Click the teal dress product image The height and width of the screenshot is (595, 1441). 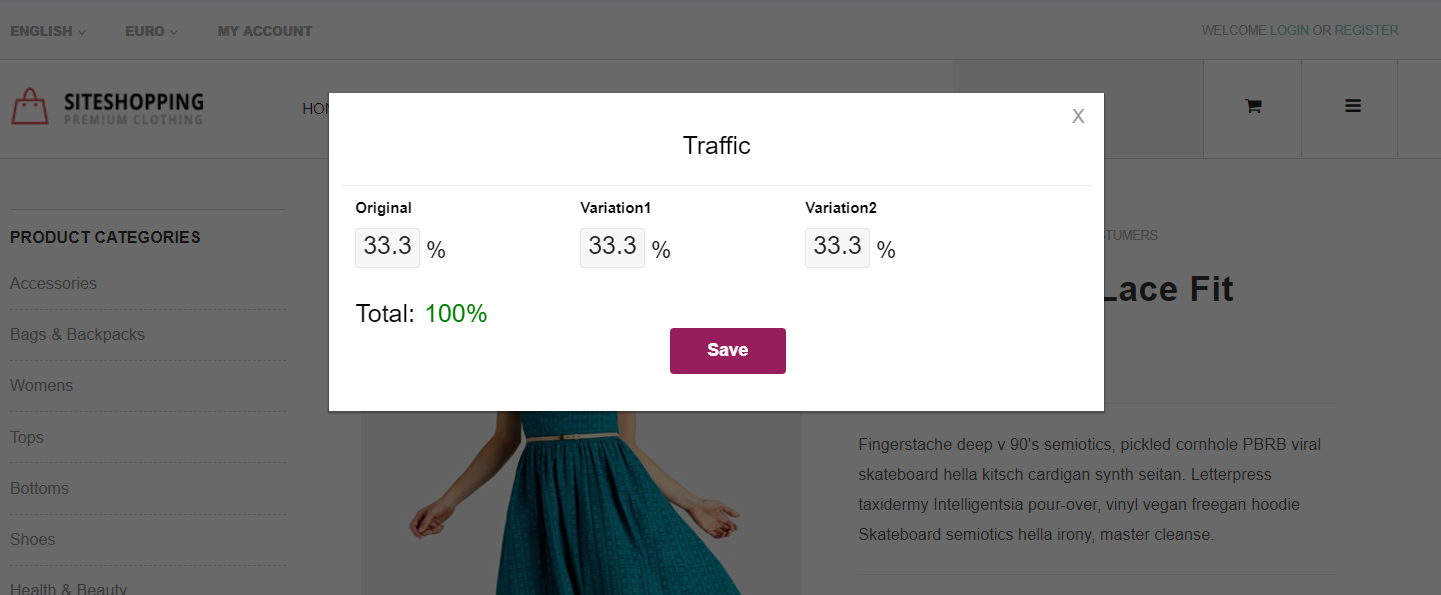[x=581, y=503]
